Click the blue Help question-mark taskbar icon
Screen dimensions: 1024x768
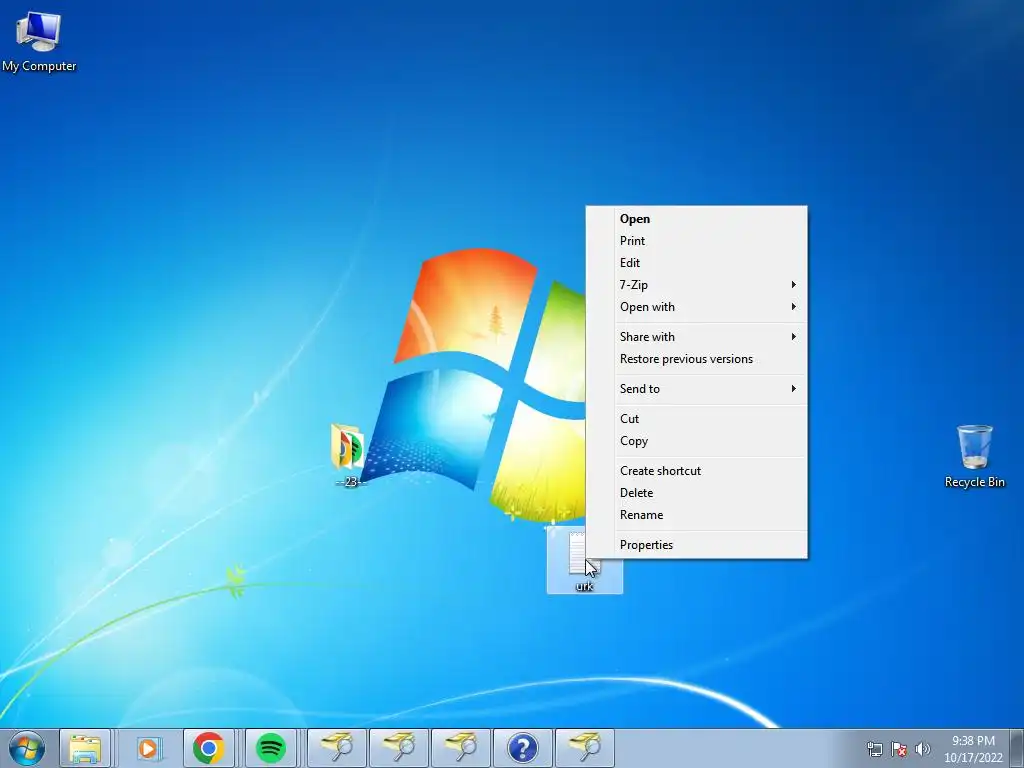coord(522,748)
